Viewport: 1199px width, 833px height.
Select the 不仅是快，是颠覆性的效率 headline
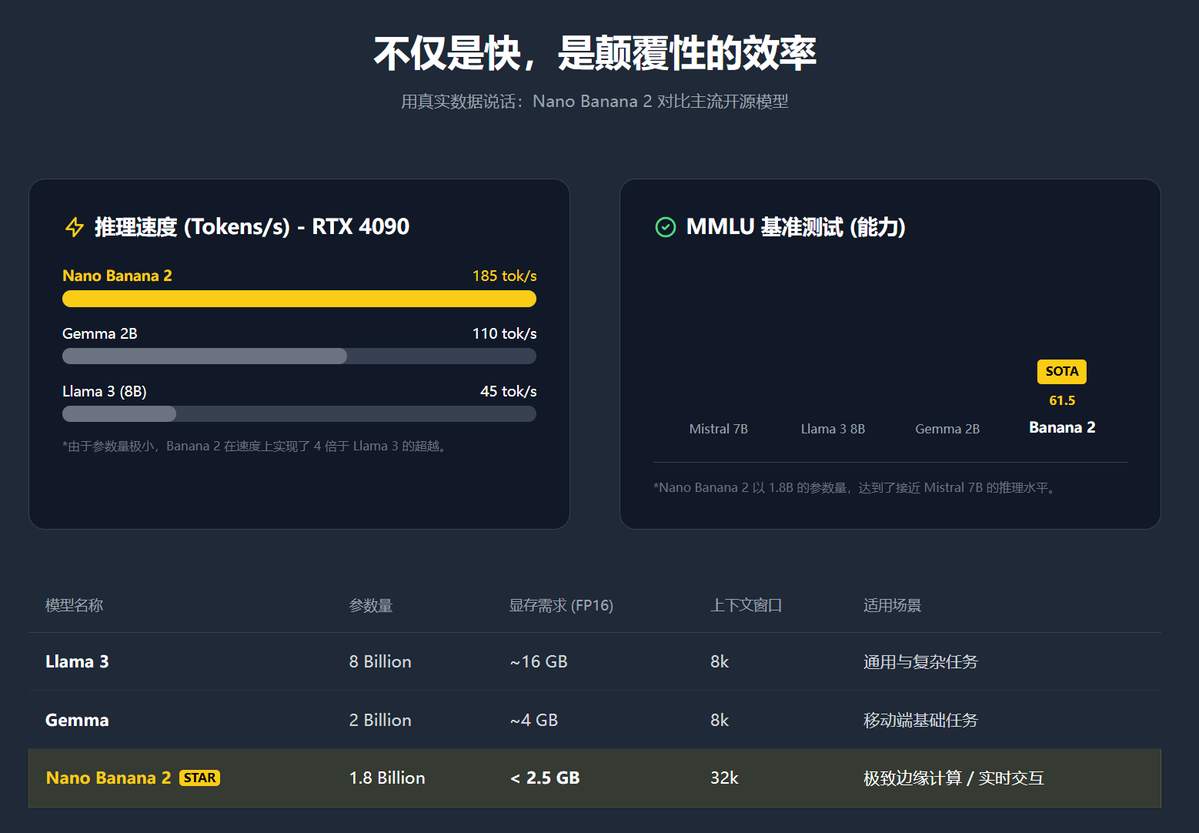click(x=595, y=54)
